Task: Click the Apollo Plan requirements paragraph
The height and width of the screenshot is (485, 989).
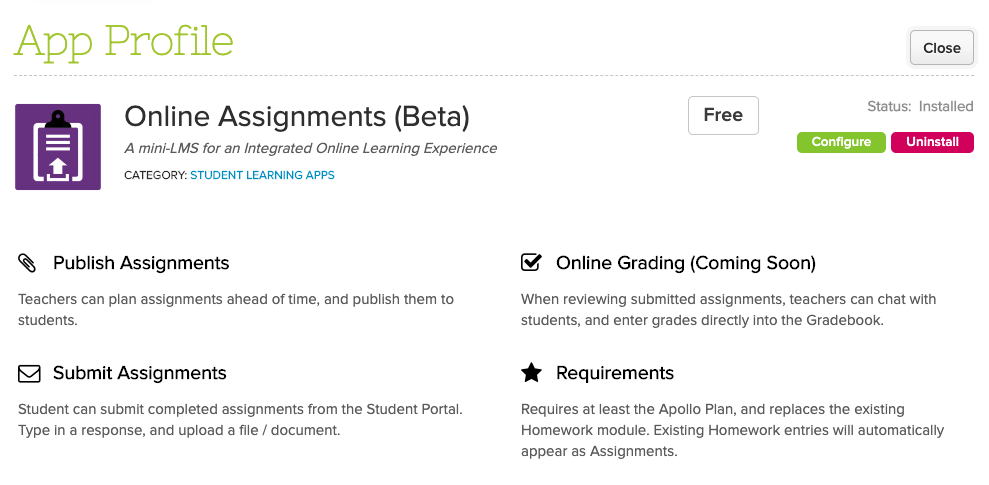Action: [732, 430]
